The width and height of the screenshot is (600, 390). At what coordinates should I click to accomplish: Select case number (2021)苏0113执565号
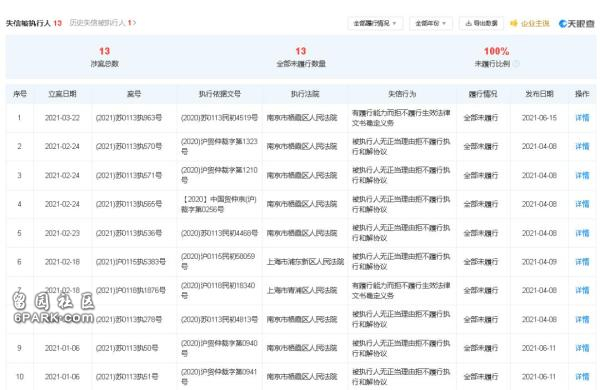point(129,204)
